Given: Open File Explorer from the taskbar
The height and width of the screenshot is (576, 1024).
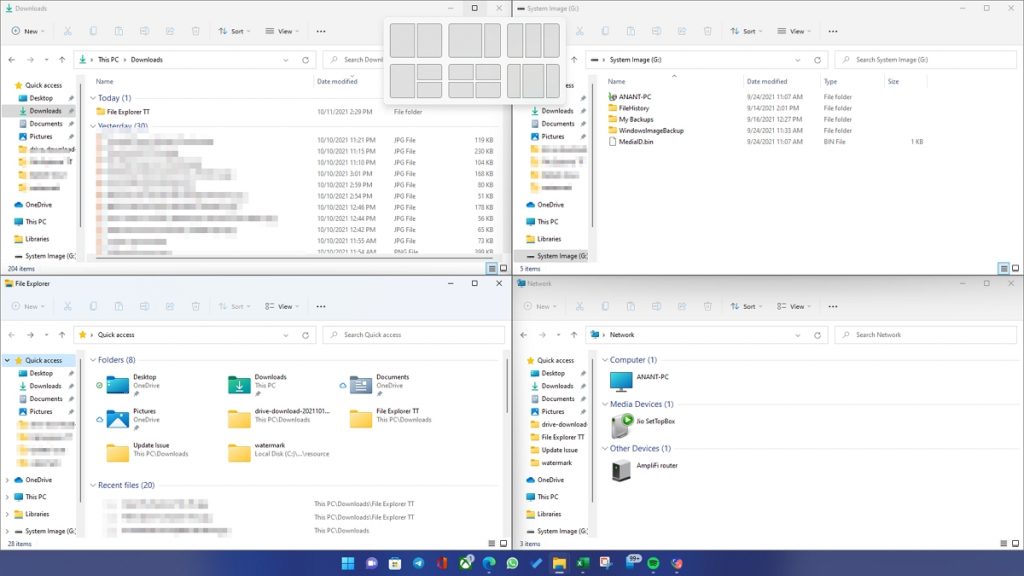Looking at the screenshot, I should [x=558, y=563].
